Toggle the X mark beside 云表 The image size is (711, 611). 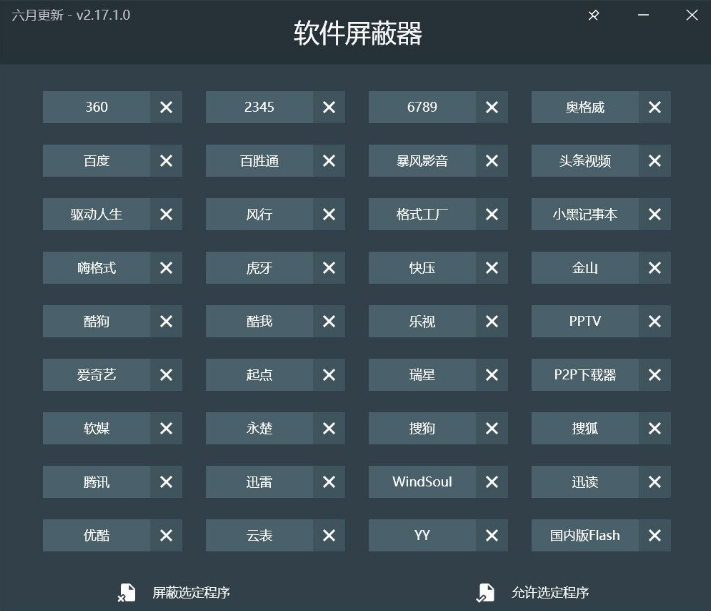[329, 535]
